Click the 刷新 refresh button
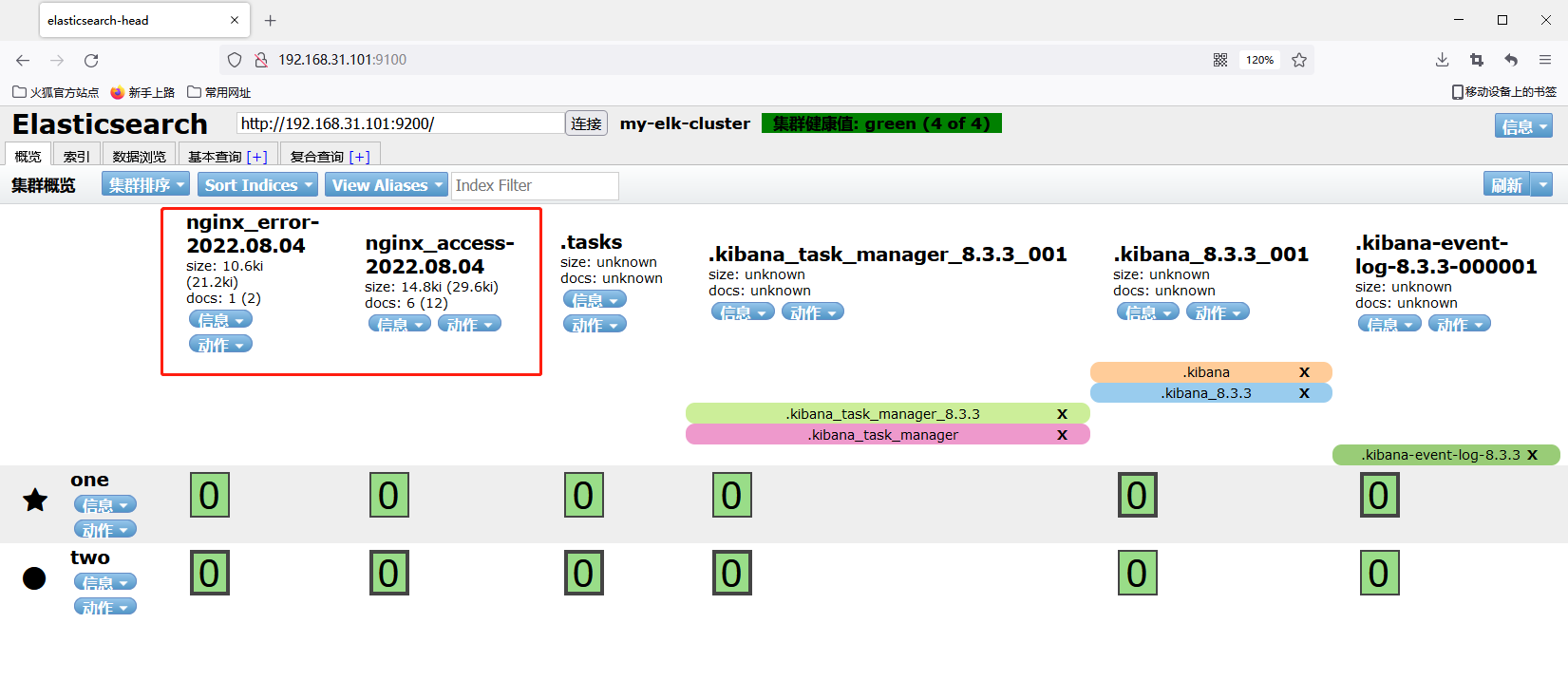Screen dimensions: 1568x680 pos(1506,185)
